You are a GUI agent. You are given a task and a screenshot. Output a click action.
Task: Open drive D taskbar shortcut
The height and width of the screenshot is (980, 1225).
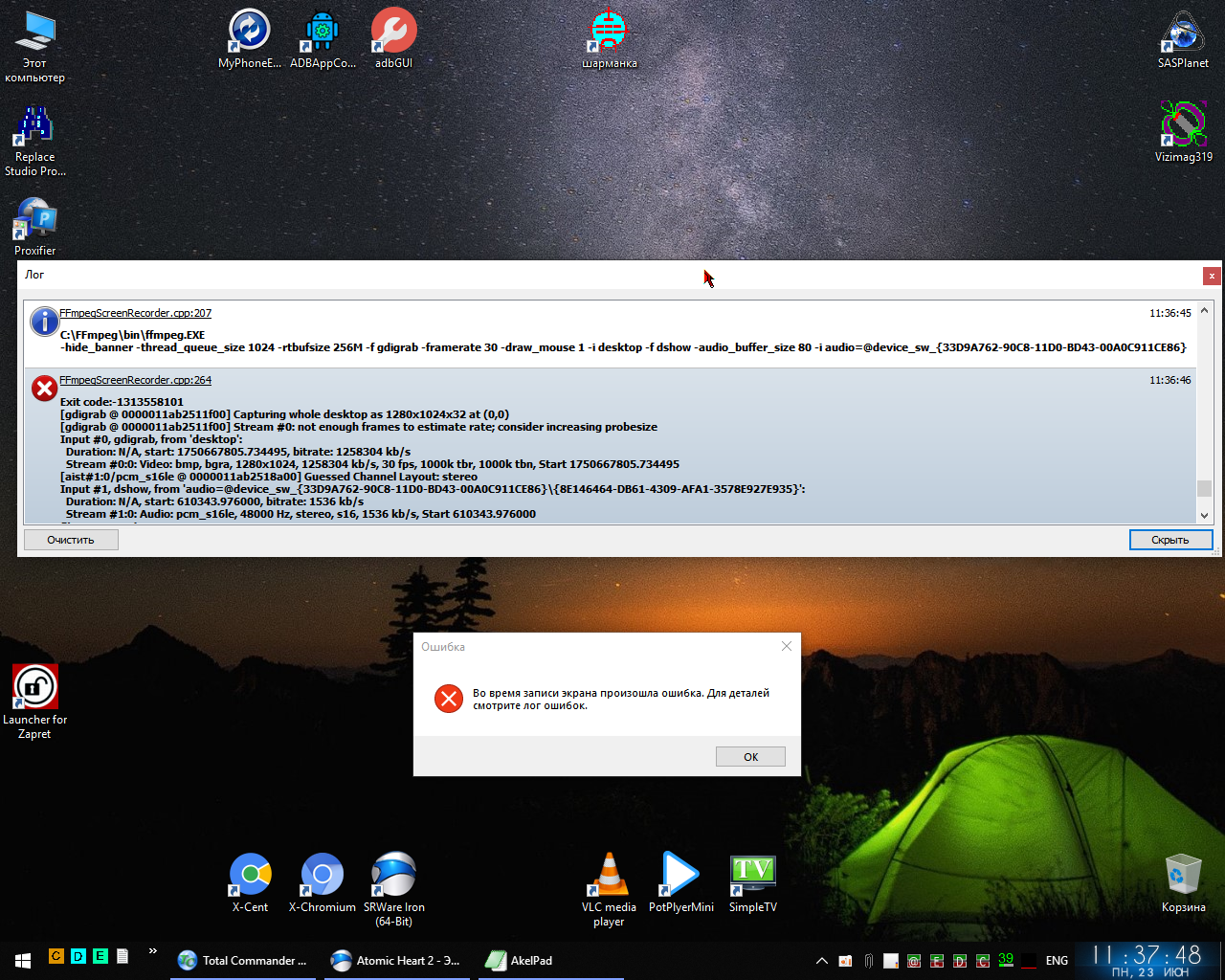tap(78, 955)
